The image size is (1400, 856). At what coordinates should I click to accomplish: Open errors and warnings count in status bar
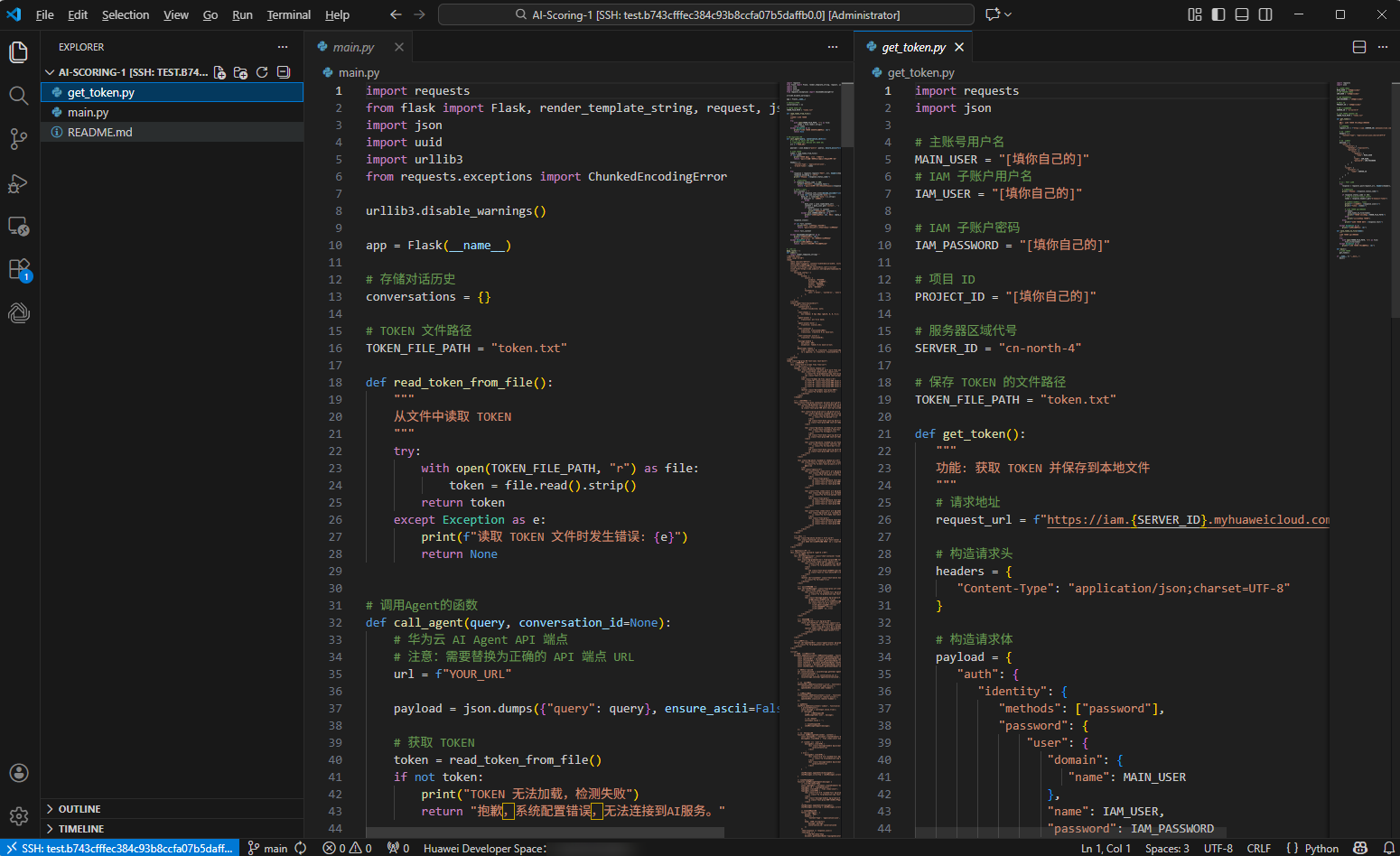click(x=348, y=848)
